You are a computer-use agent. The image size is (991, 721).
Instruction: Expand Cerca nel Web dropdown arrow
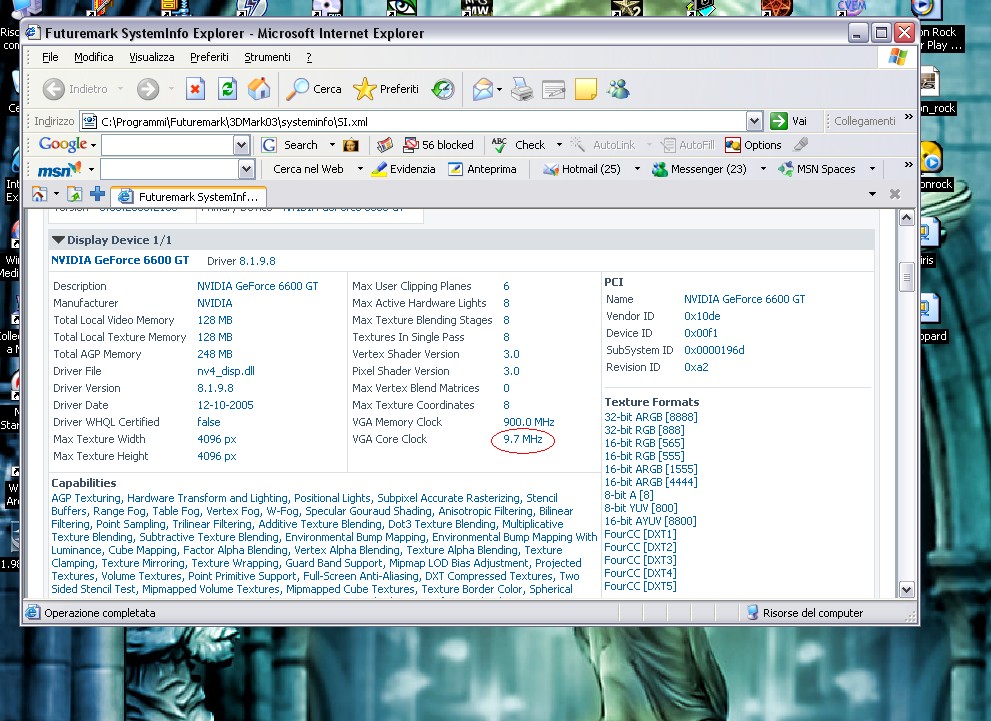[360, 169]
